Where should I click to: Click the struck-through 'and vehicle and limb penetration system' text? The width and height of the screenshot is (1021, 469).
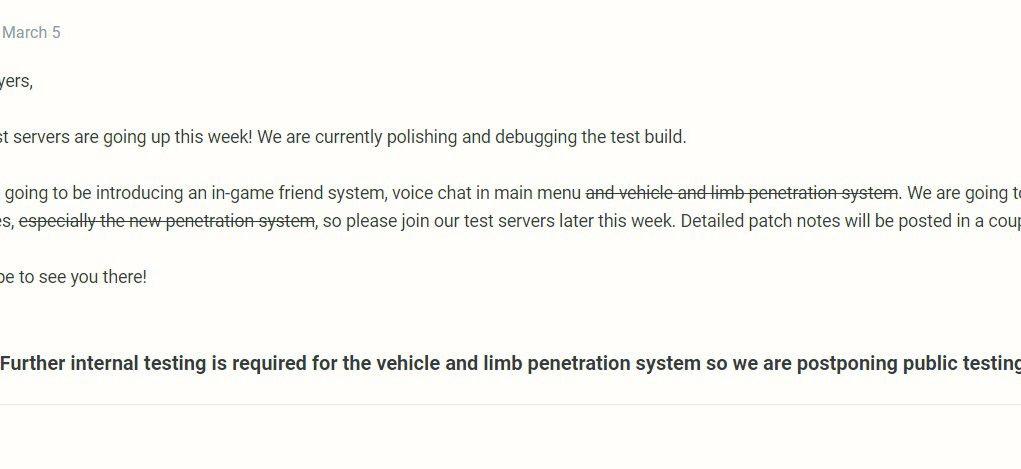coord(742,193)
